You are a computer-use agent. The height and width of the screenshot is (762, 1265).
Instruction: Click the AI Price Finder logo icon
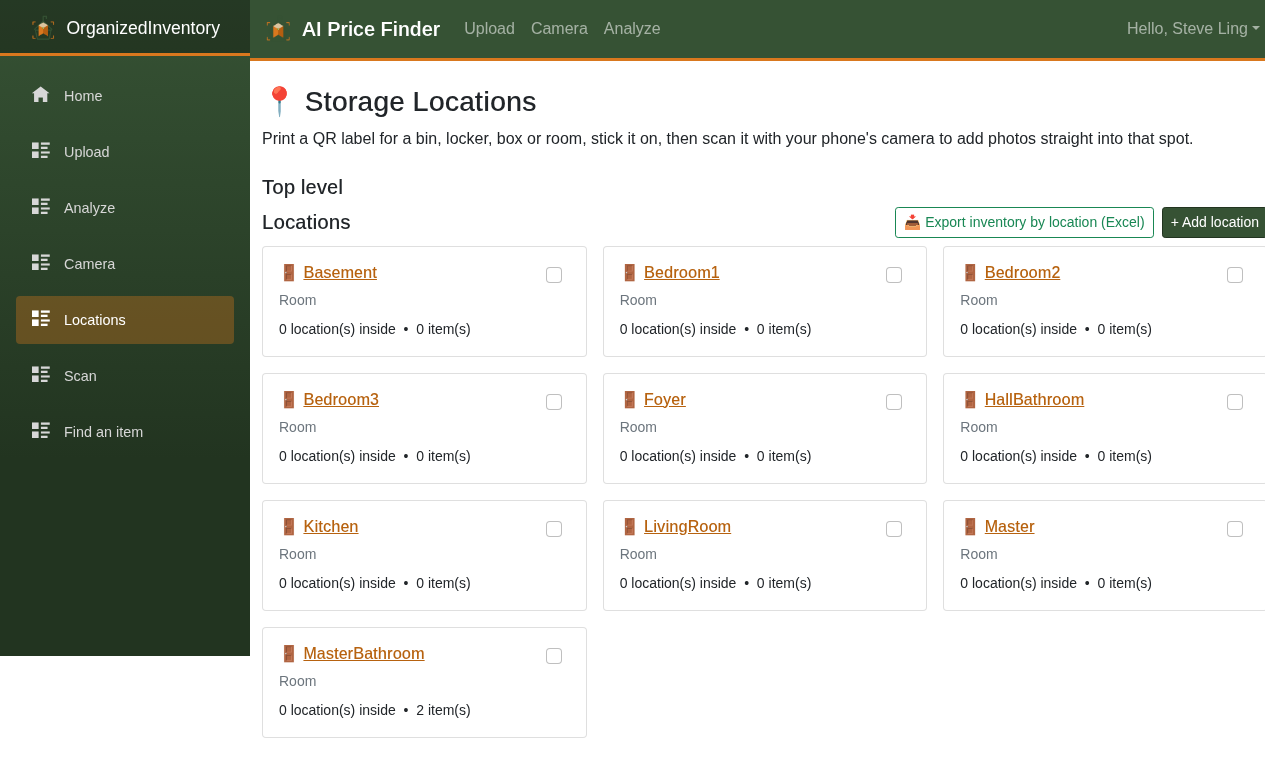pos(278,30)
